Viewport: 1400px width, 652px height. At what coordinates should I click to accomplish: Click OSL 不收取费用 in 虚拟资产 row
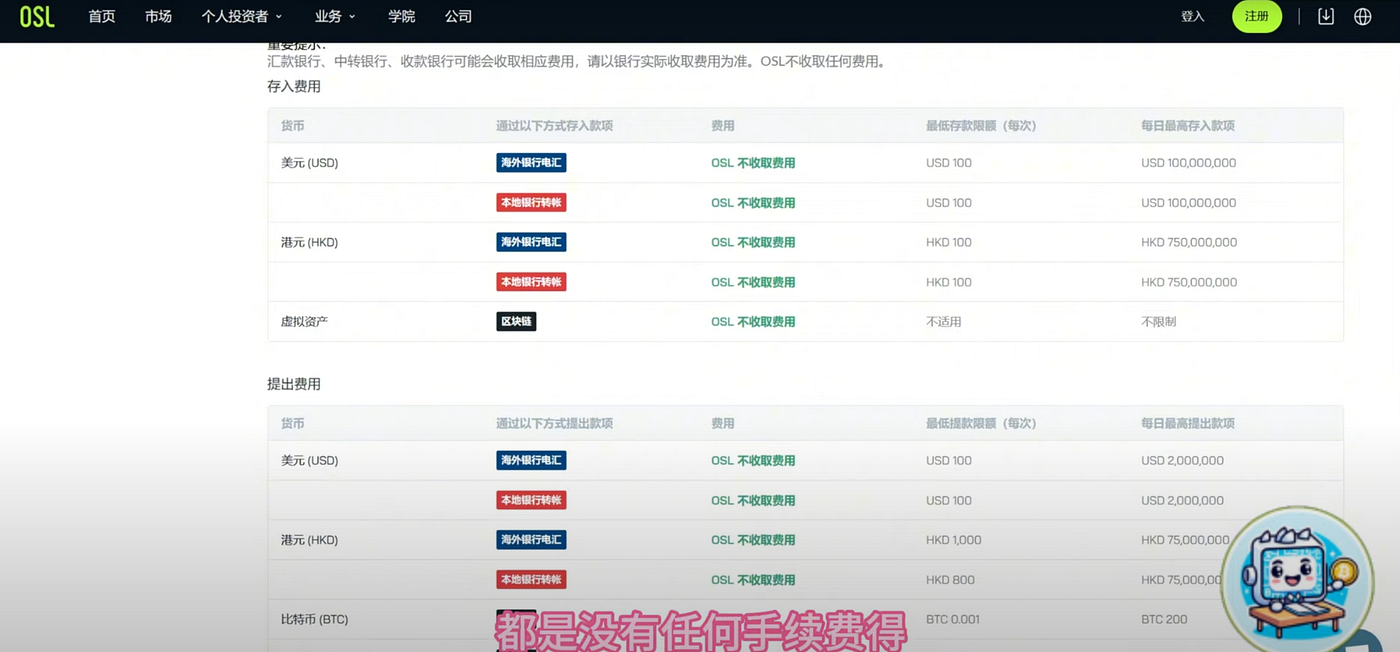point(753,322)
